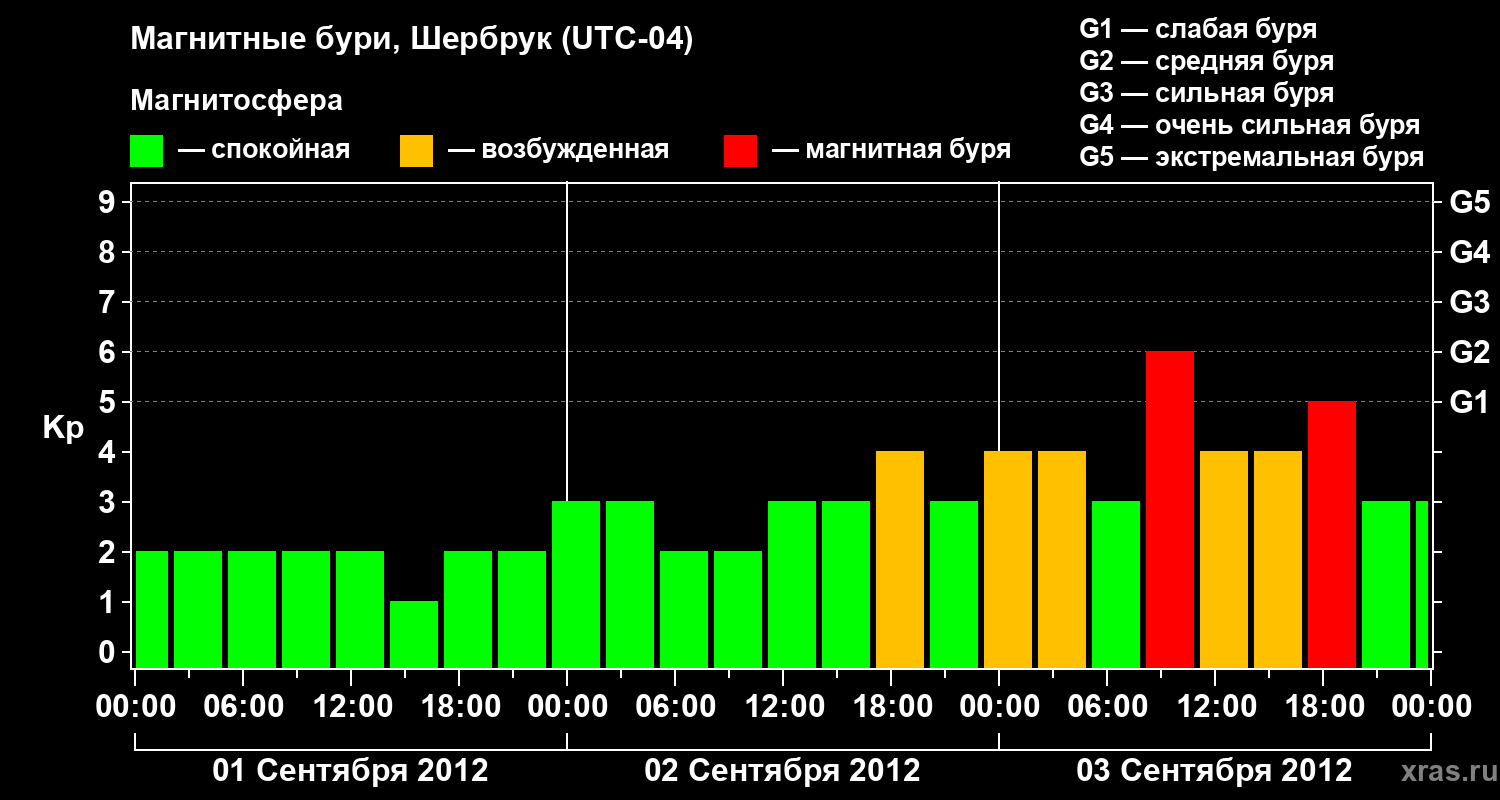Click the final 00:00 label ending 03 September
The image size is (1500, 800).
tap(1431, 707)
